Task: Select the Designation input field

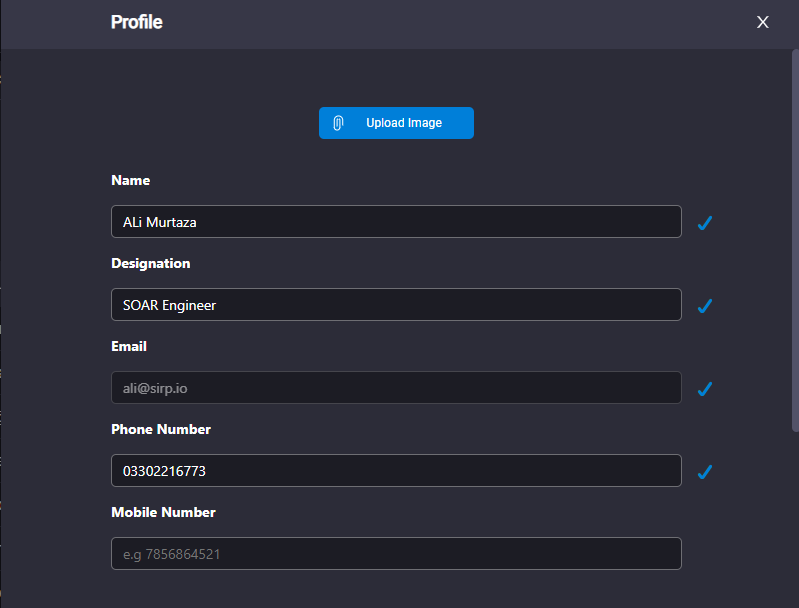Action: pyautogui.click(x=396, y=305)
